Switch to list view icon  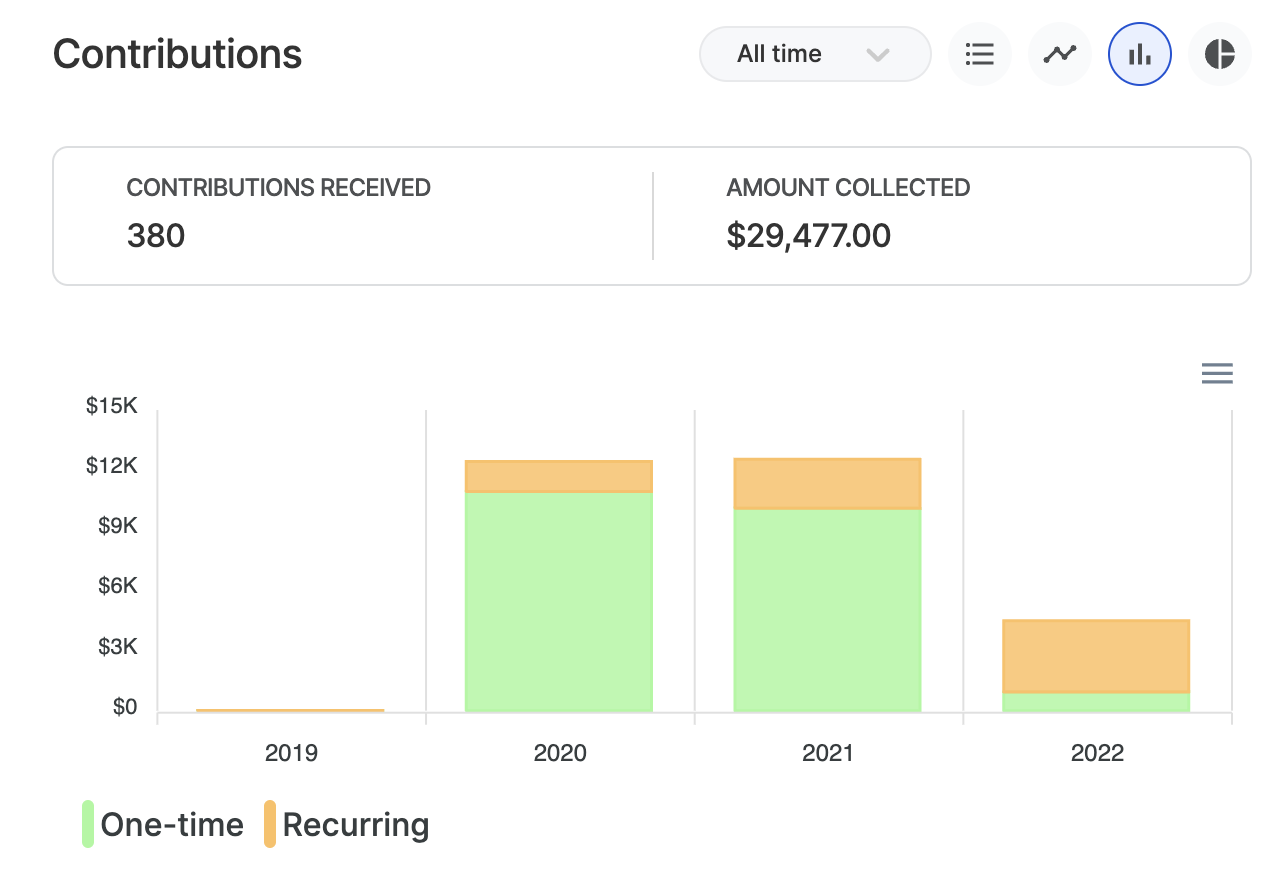pos(979,54)
